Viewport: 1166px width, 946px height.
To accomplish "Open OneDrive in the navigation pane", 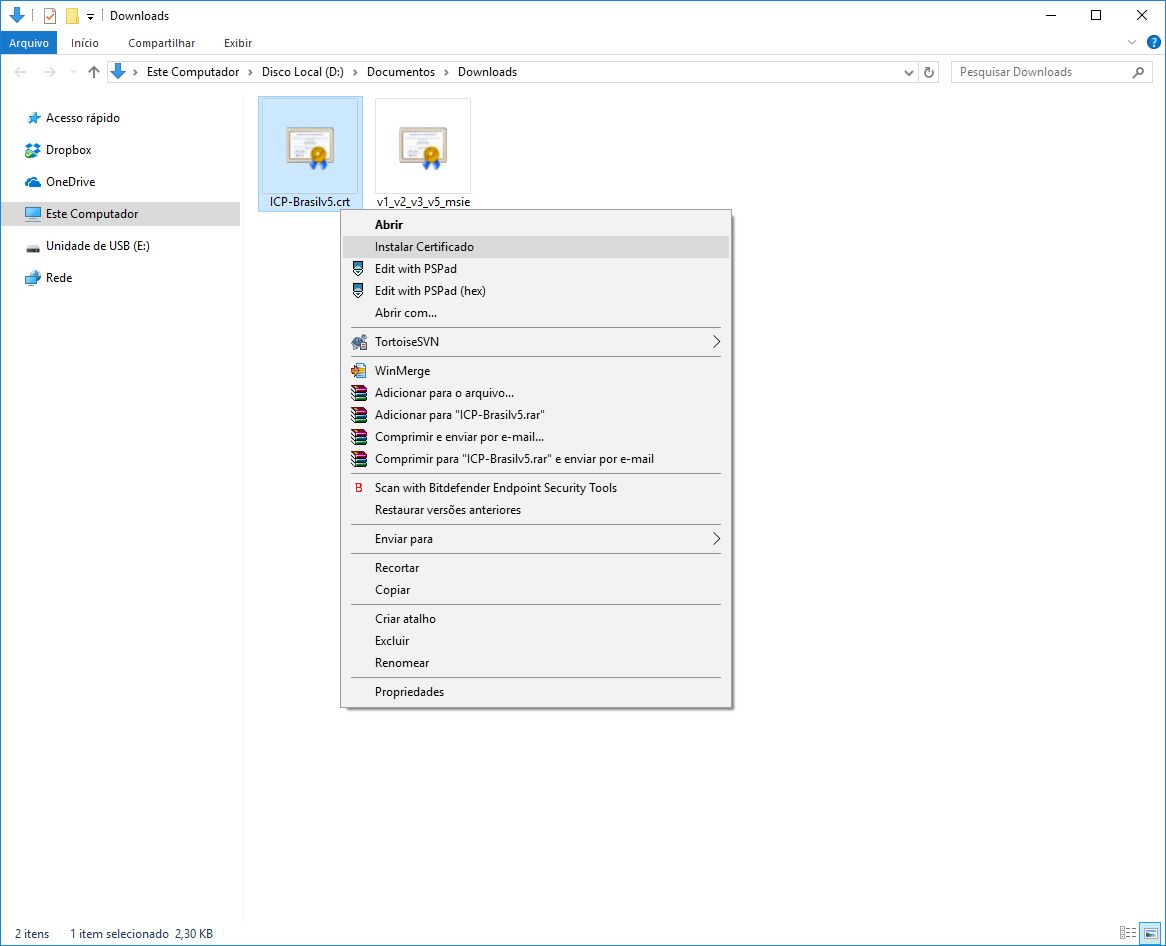I will (70, 182).
